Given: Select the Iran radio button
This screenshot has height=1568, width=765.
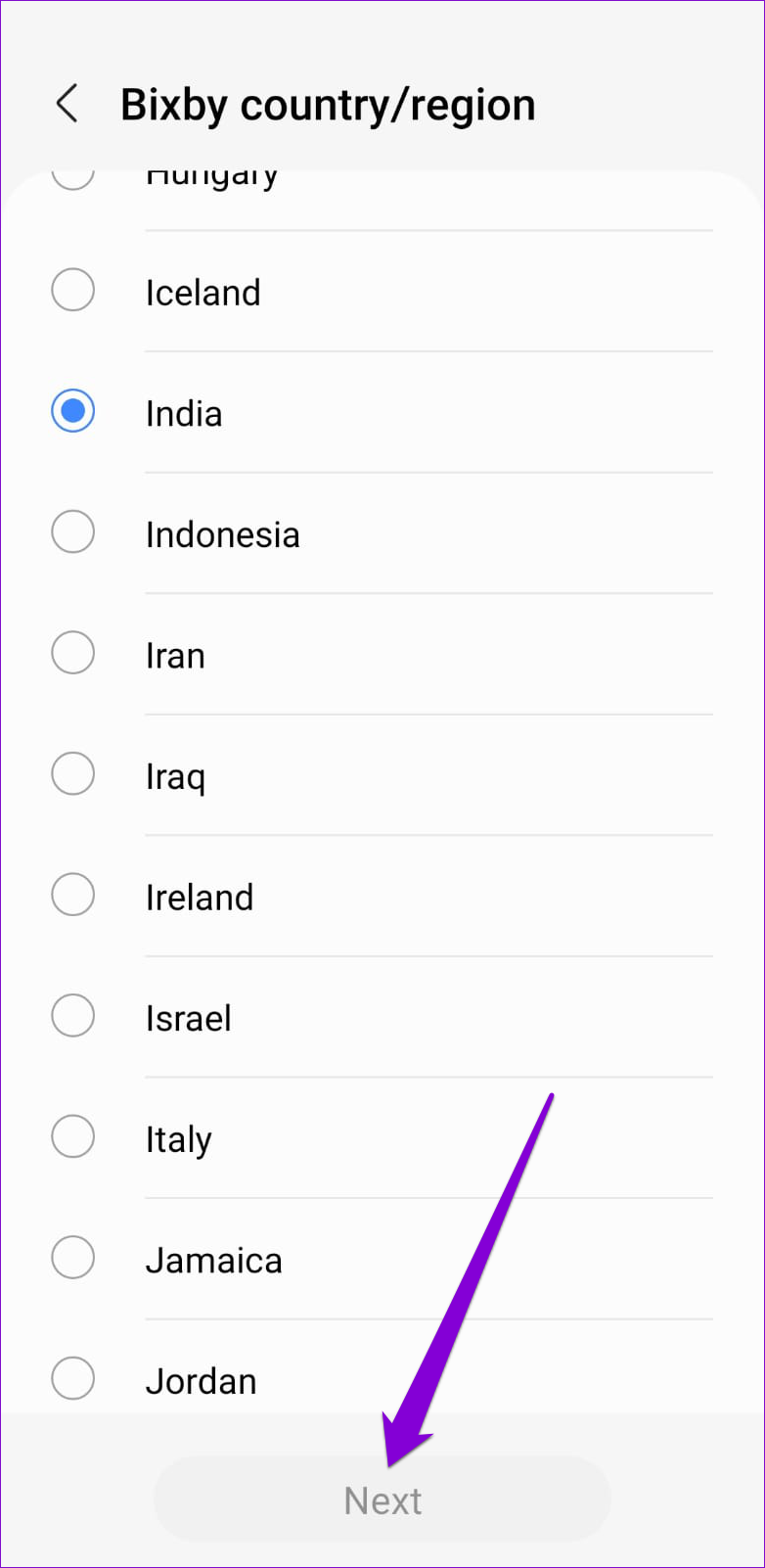Looking at the screenshot, I should tap(73, 654).
